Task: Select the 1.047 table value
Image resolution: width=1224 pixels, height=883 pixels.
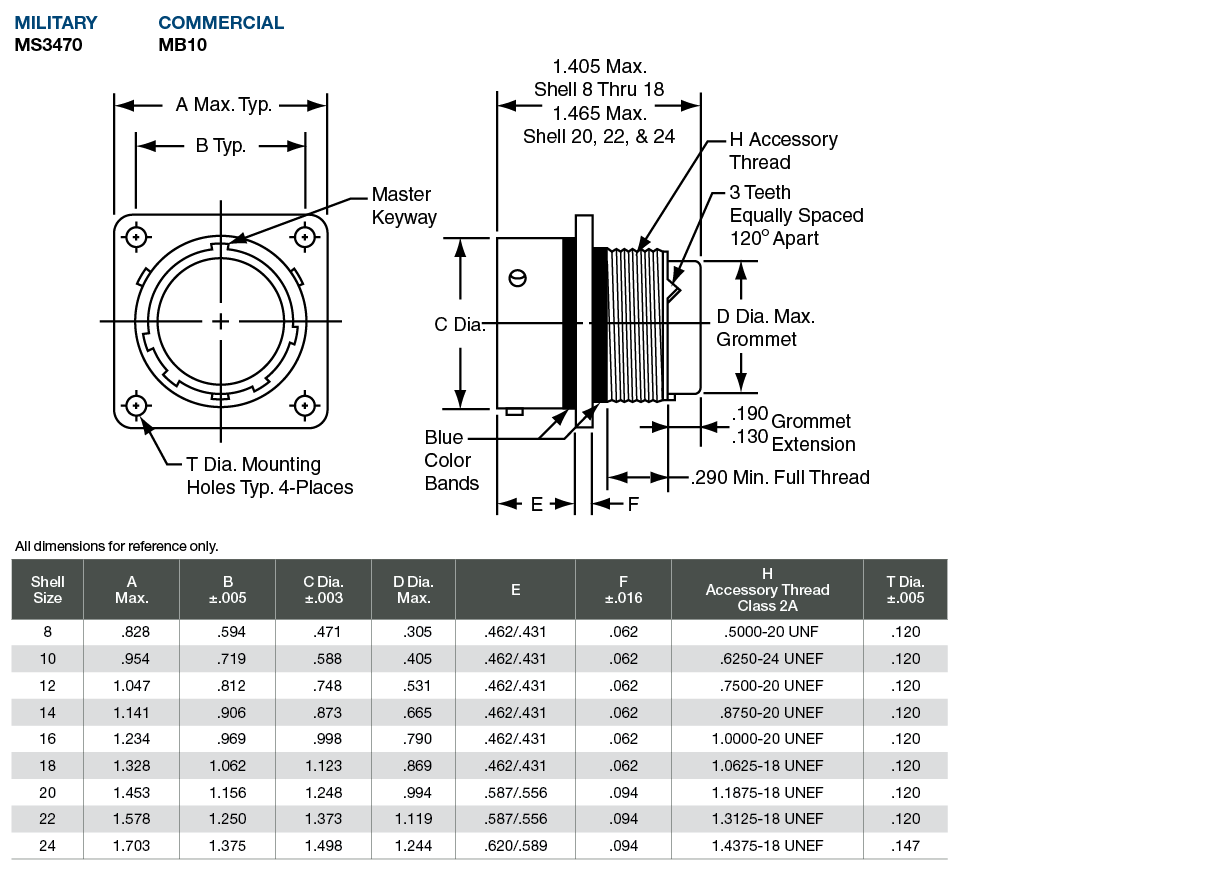Action: coord(131,686)
